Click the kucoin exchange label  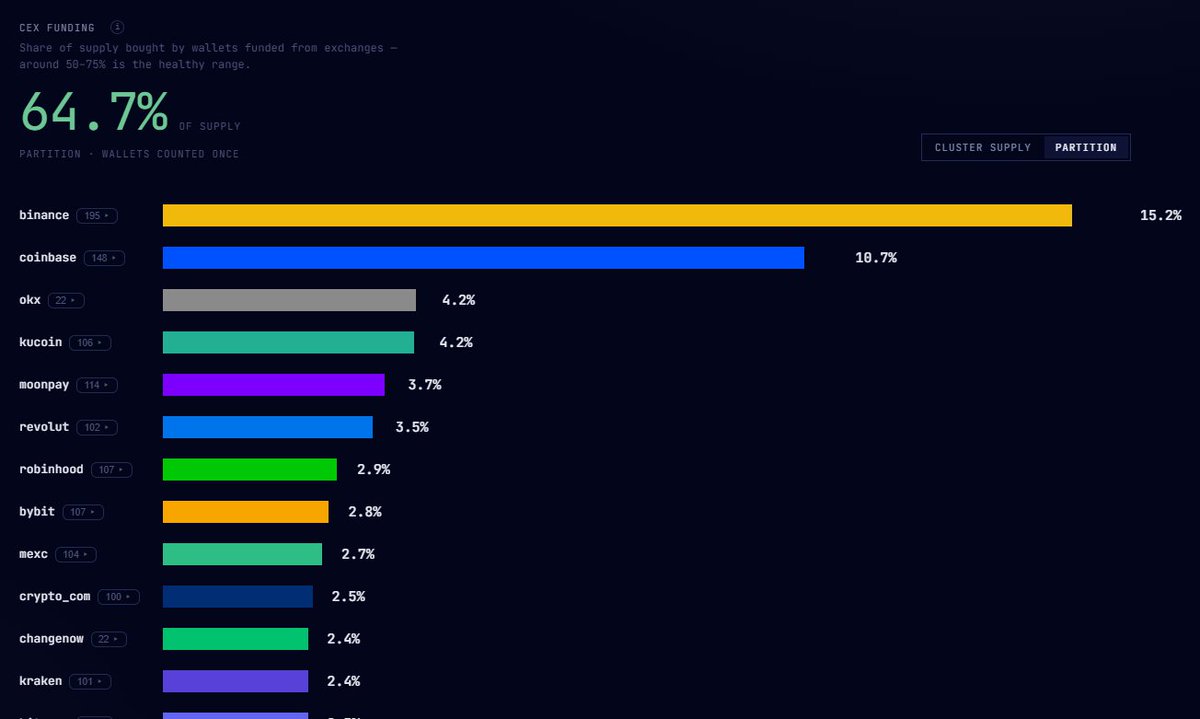point(40,343)
